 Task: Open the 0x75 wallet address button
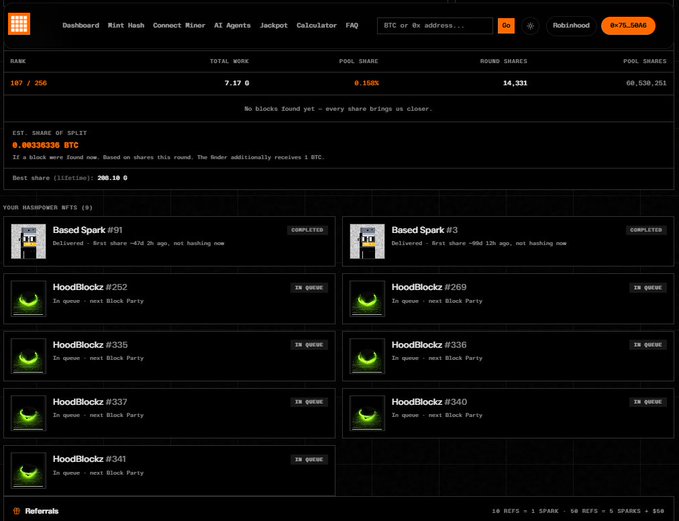click(628, 26)
